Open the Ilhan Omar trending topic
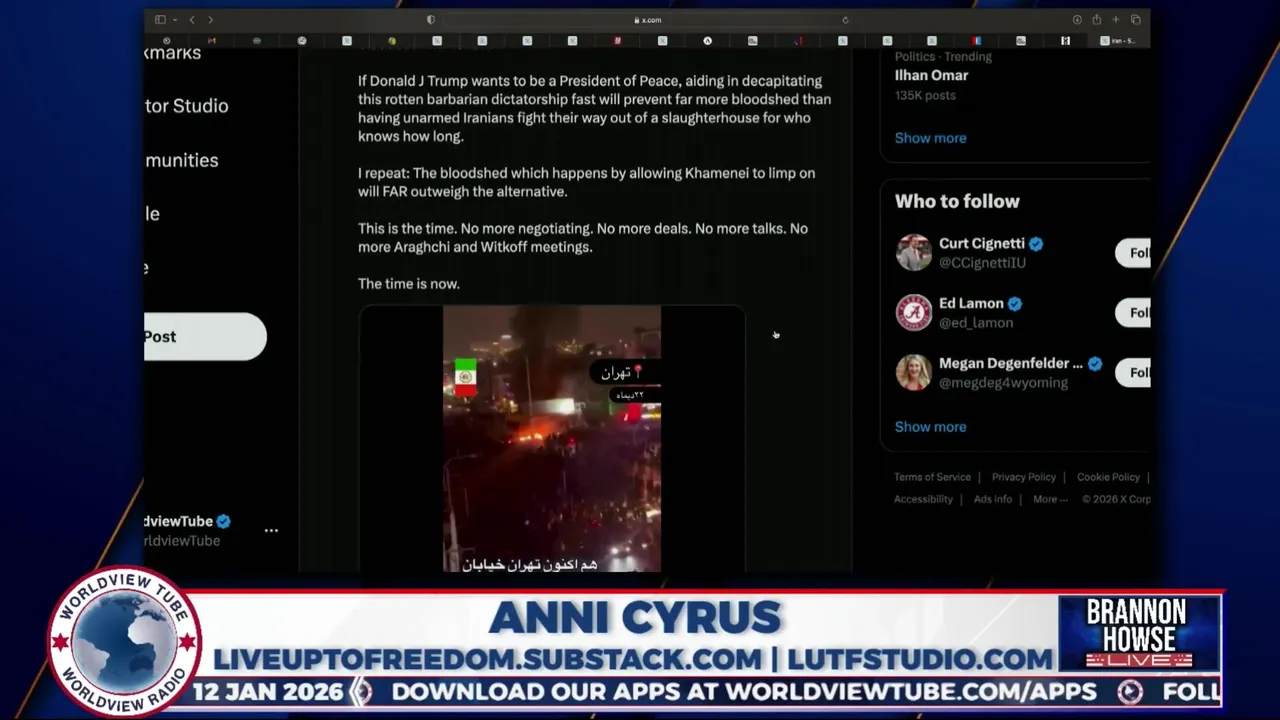 point(931,75)
